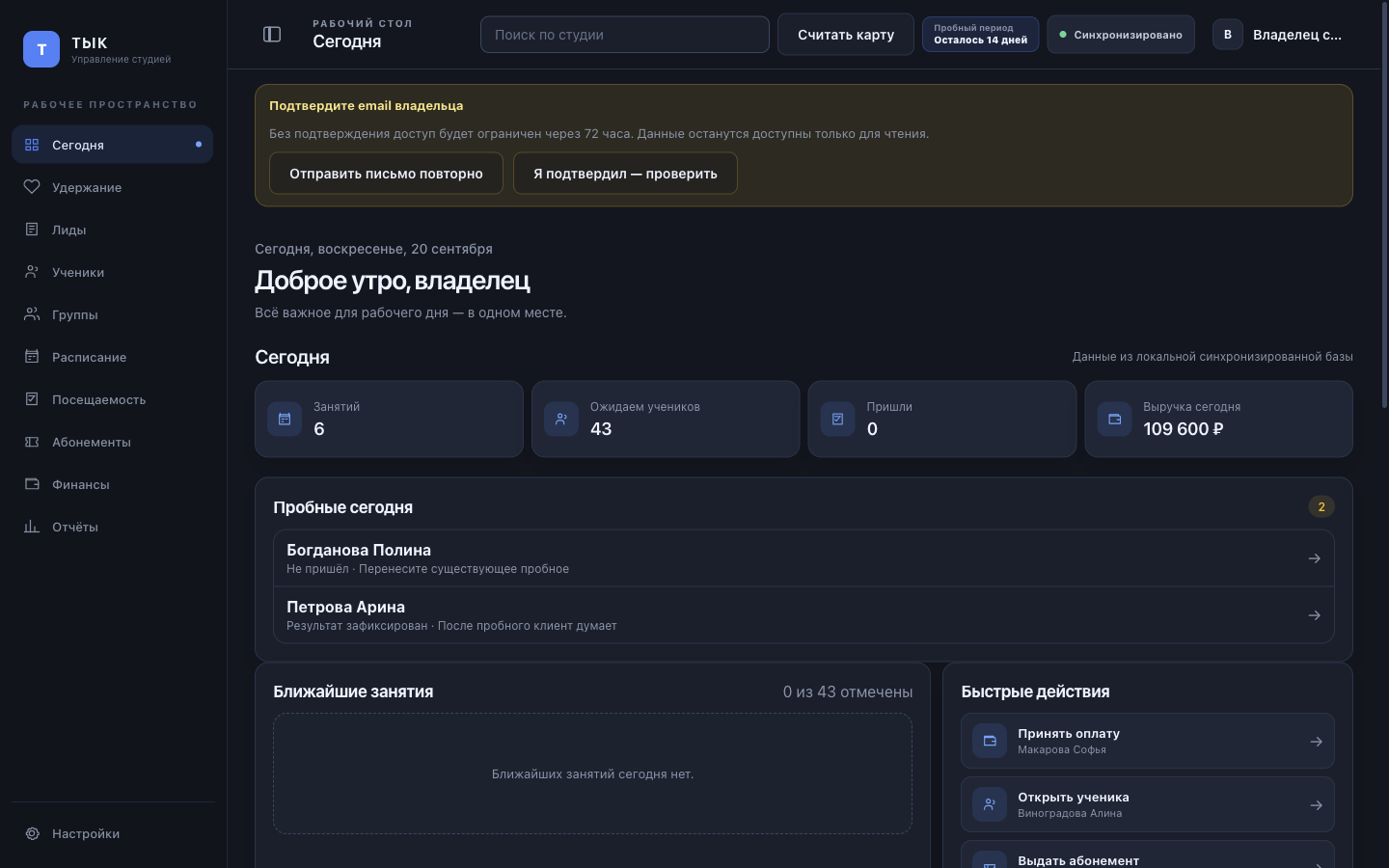Click wallet icon in Принять оплату action
The height and width of the screenshot is (868, 1389).
click(x=990, y=741)
